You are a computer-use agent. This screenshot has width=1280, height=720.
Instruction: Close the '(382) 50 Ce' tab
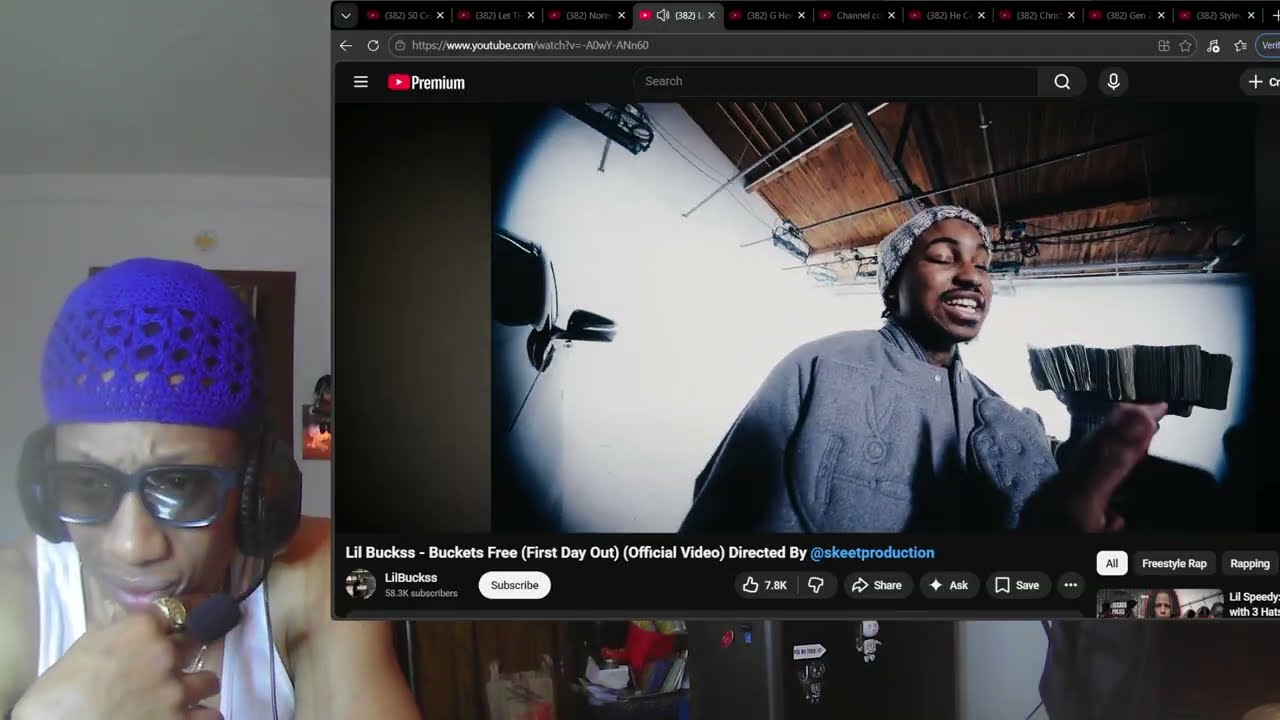[440, 15]
